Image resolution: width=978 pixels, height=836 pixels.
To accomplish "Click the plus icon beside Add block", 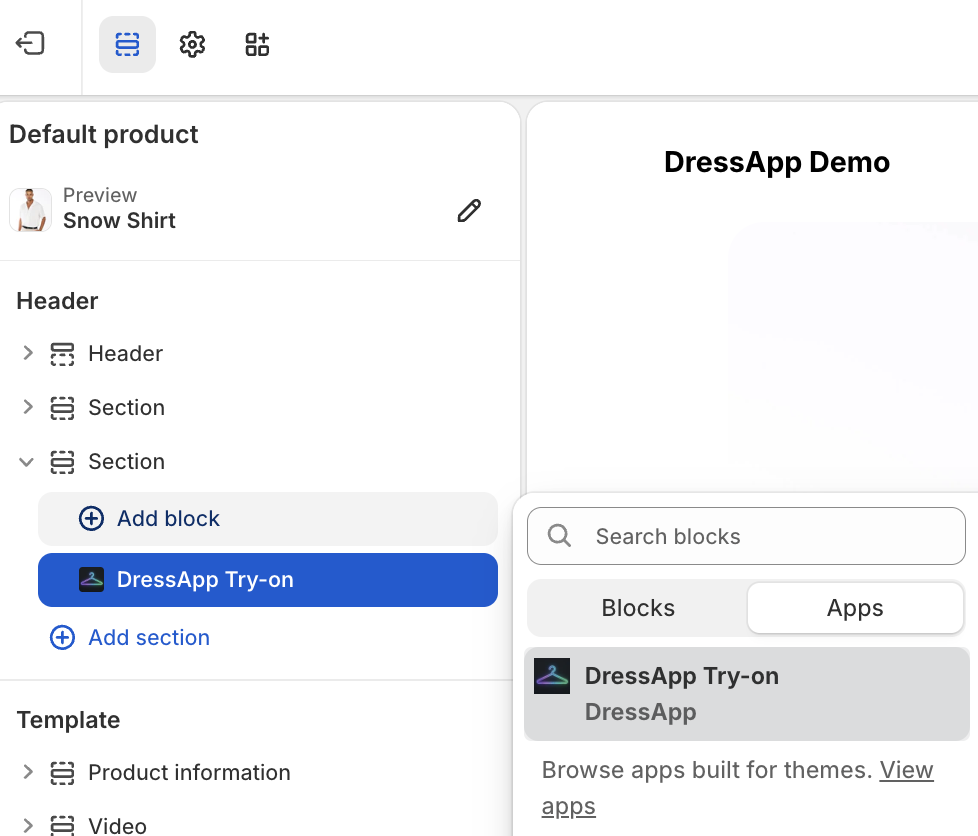I will click(91, 518).
